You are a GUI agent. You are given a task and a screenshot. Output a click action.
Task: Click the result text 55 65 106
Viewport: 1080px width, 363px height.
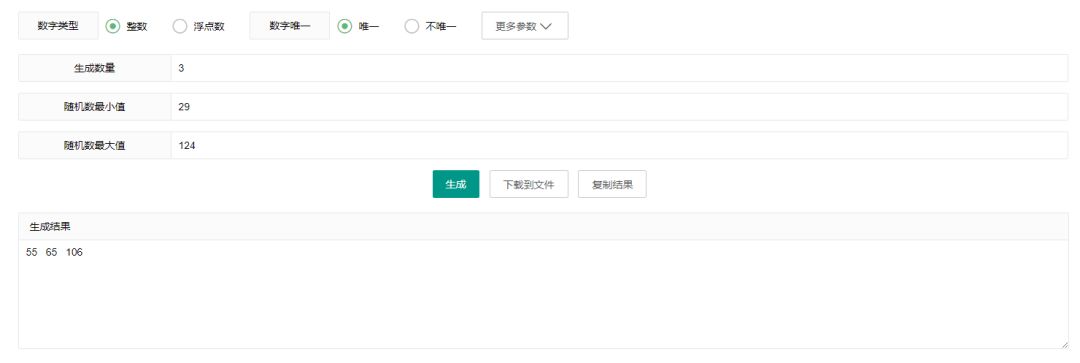click(x=54, y=253)
